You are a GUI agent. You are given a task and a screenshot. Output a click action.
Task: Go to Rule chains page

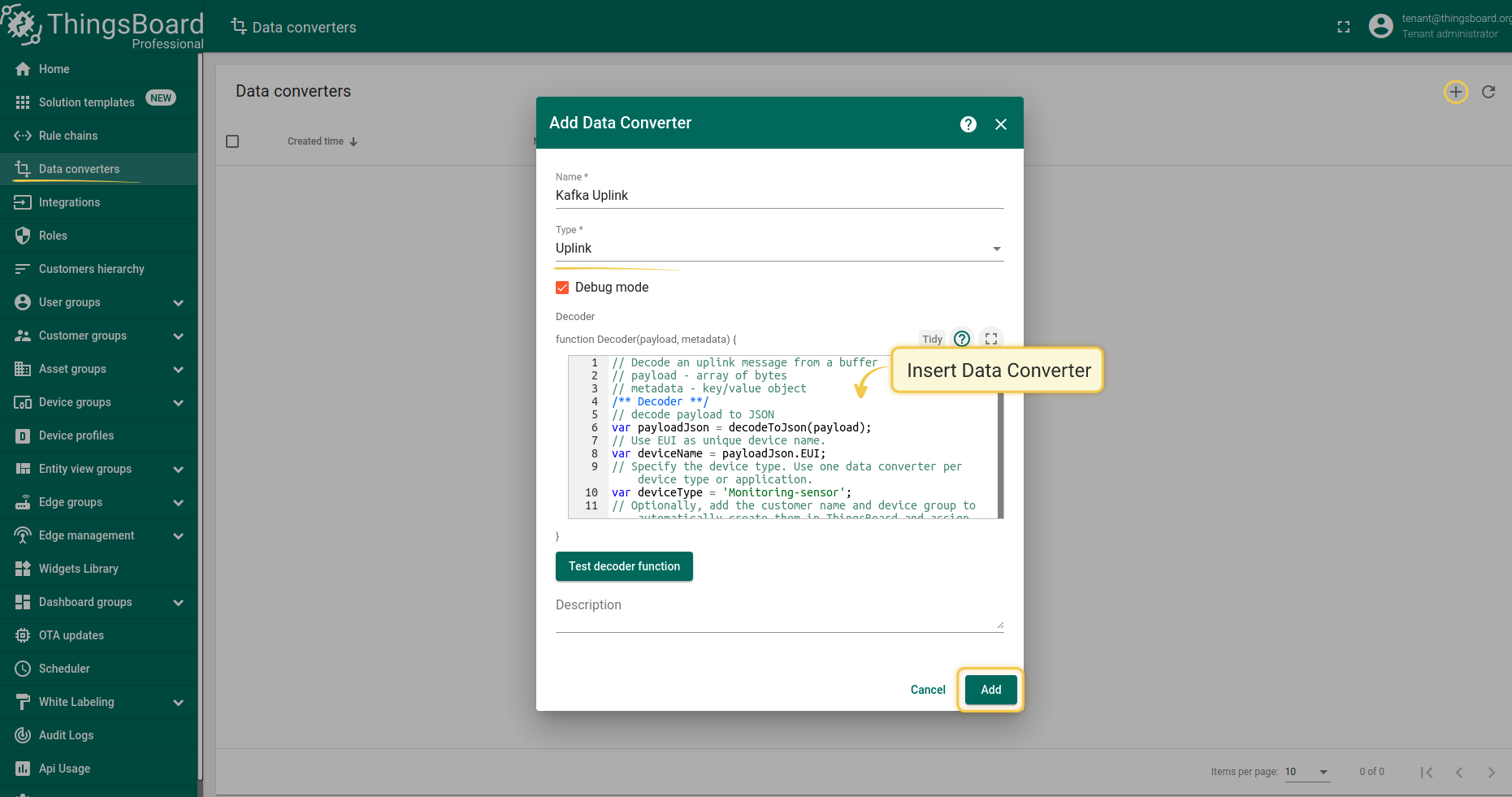68,136
